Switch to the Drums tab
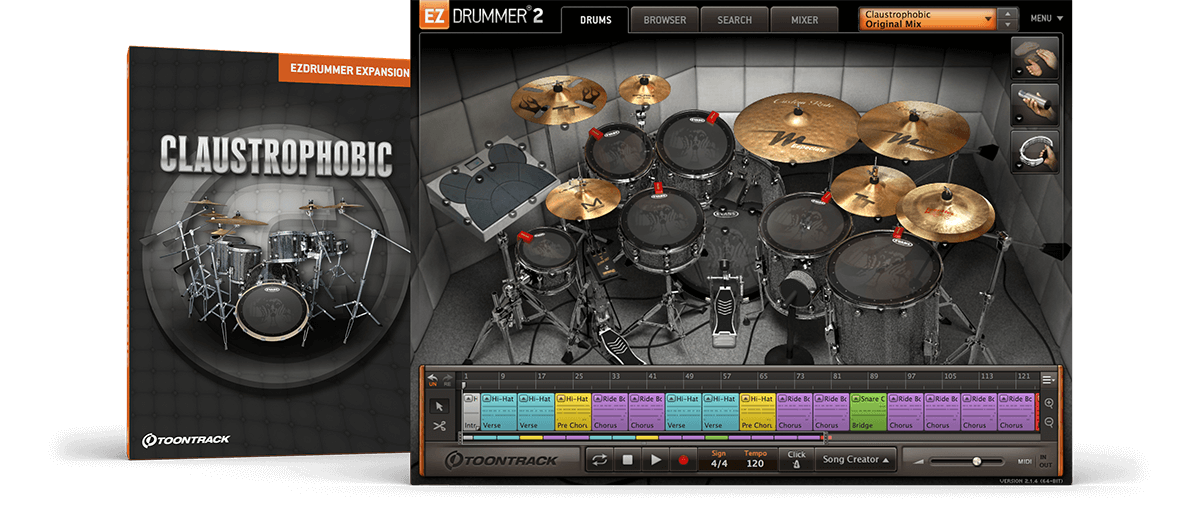 point(595,19)
